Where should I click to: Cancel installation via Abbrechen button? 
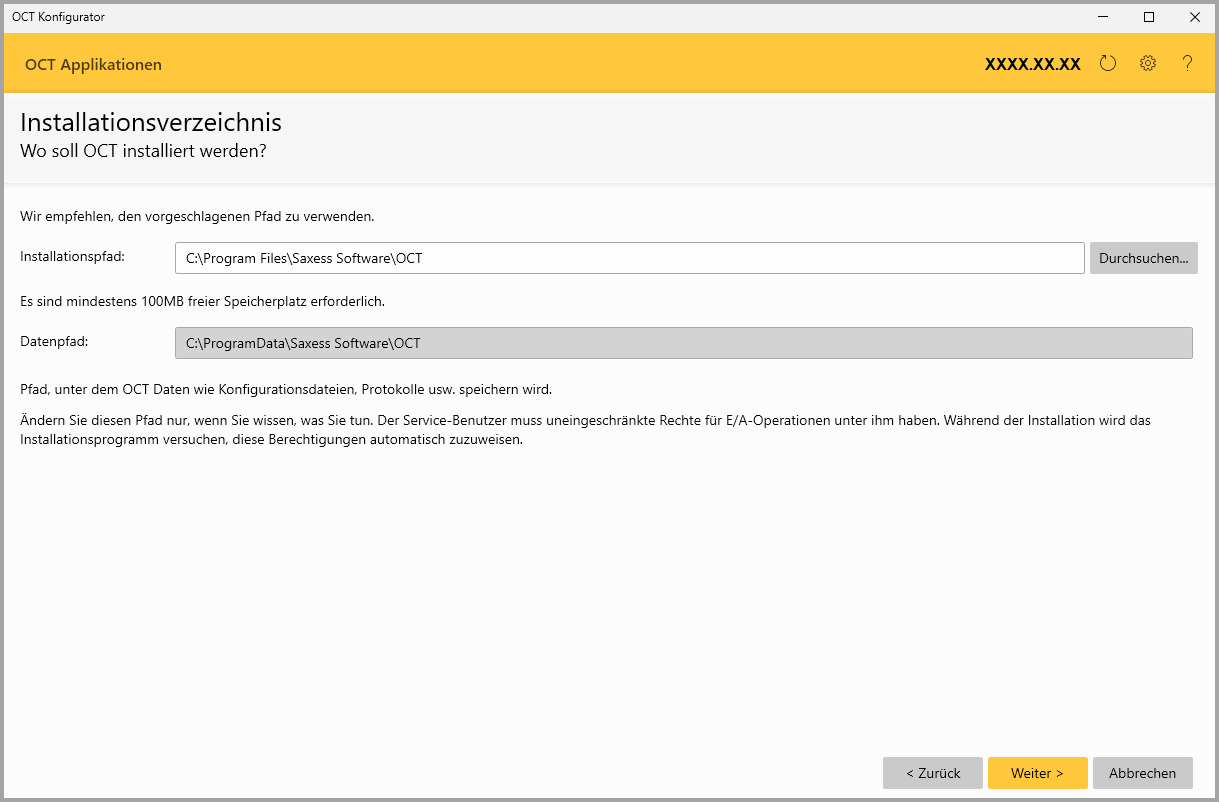tap(1142, 773)
